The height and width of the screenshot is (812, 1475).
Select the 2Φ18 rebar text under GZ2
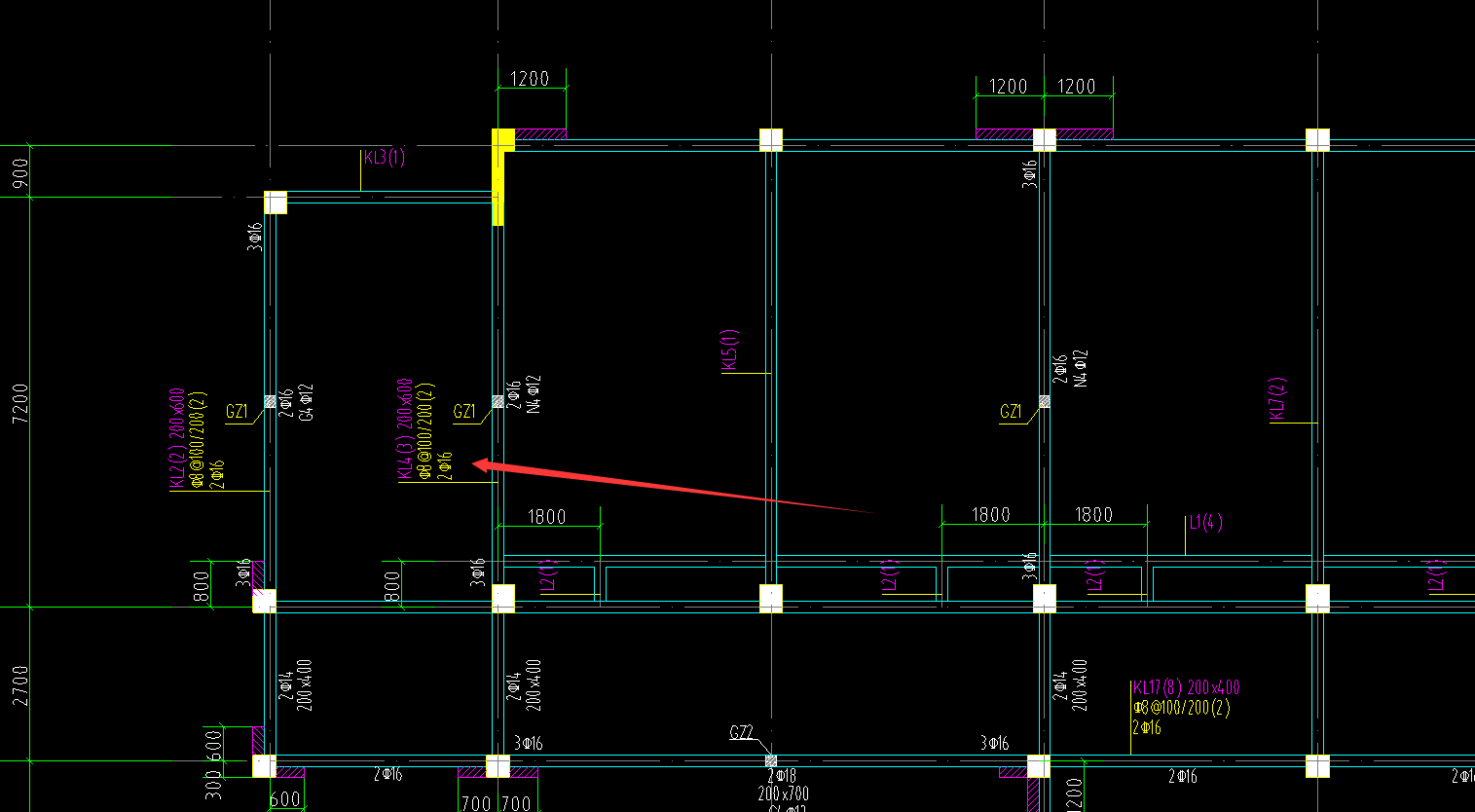tap(782, 776)
